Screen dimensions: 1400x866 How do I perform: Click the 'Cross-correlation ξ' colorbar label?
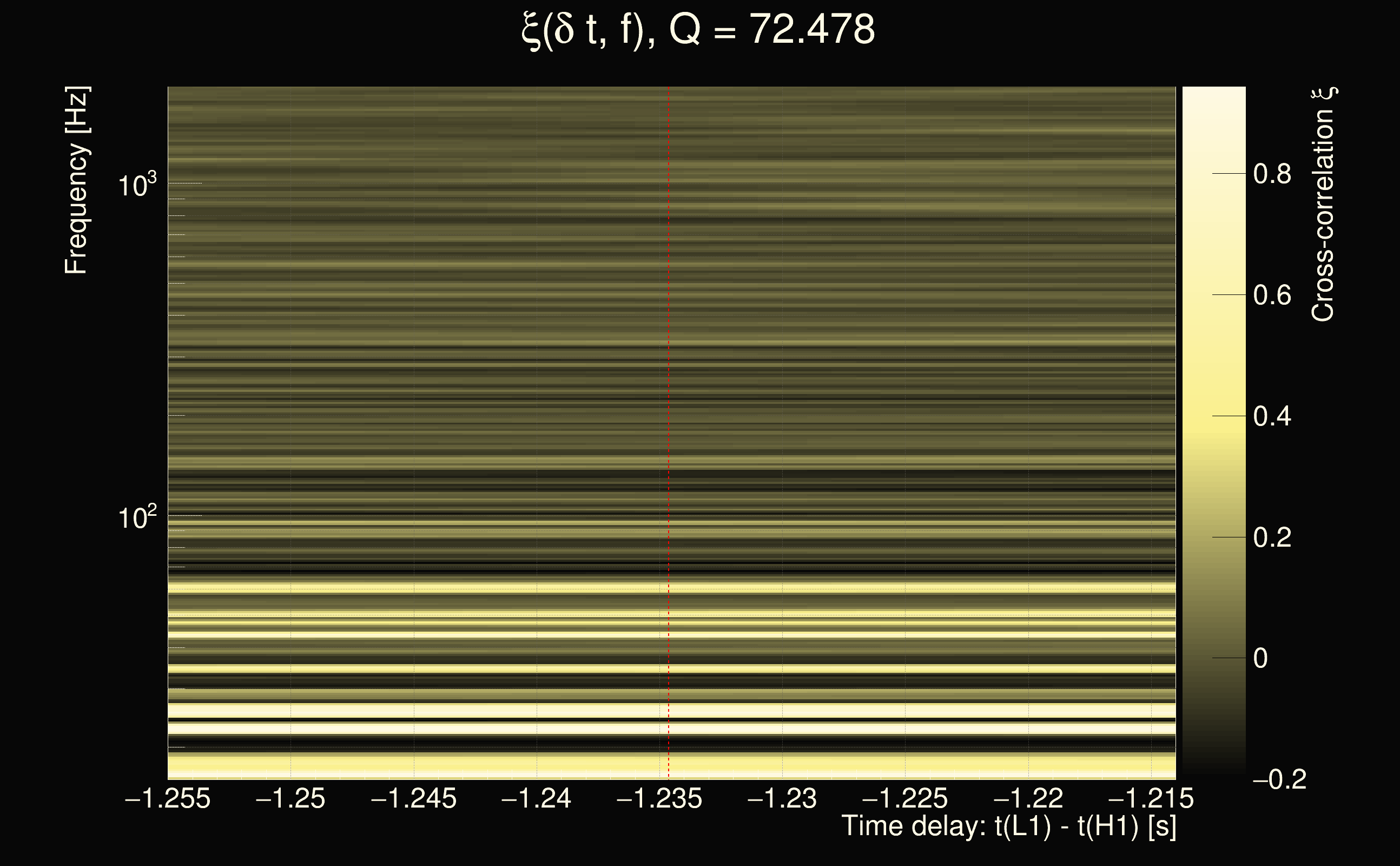tap(1323, 205)
